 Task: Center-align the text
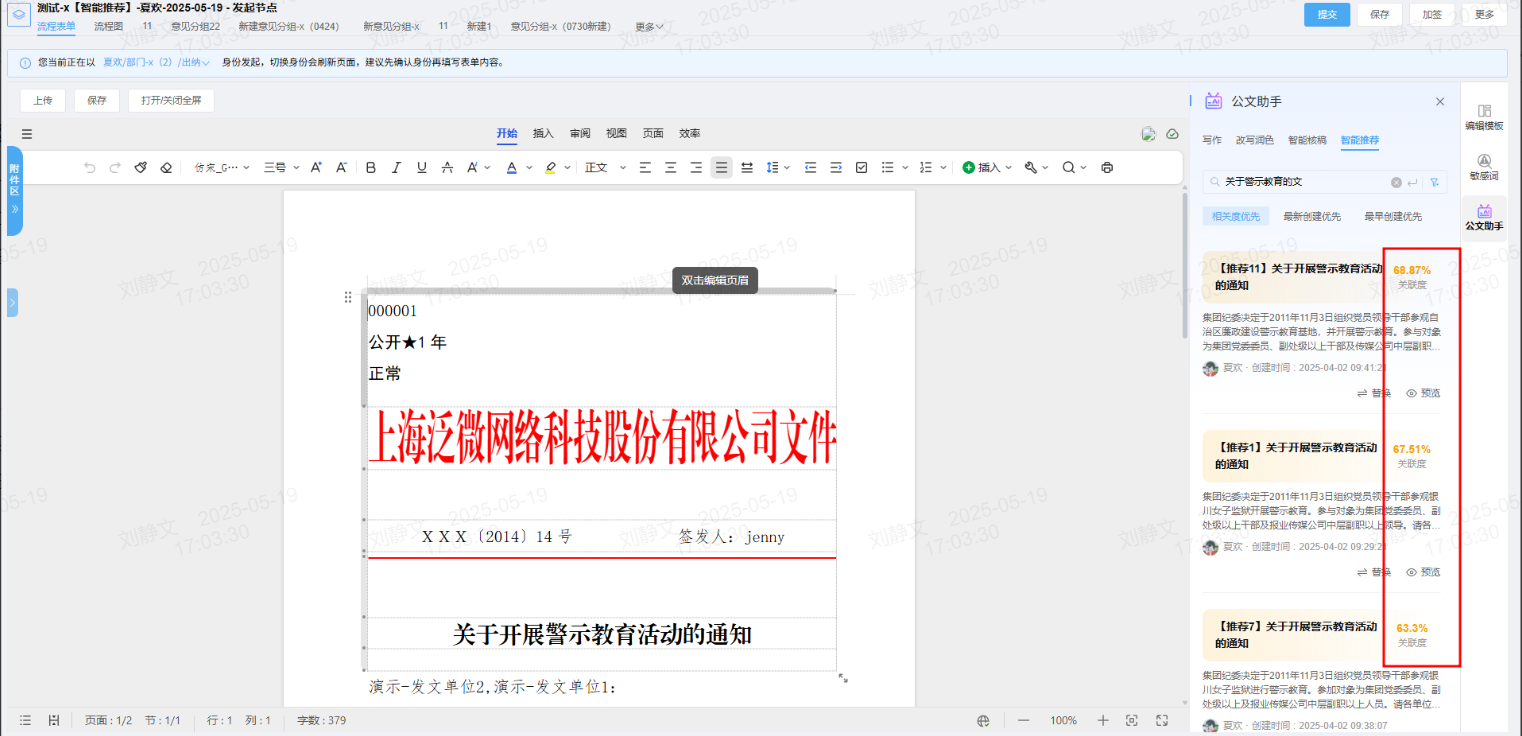click(671, 167)
